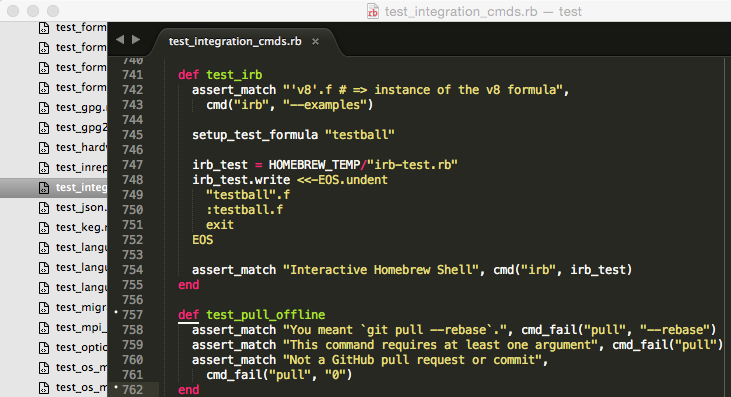
Task: Open the test_inrep file icon in sidebar
Action: point(44,168)
